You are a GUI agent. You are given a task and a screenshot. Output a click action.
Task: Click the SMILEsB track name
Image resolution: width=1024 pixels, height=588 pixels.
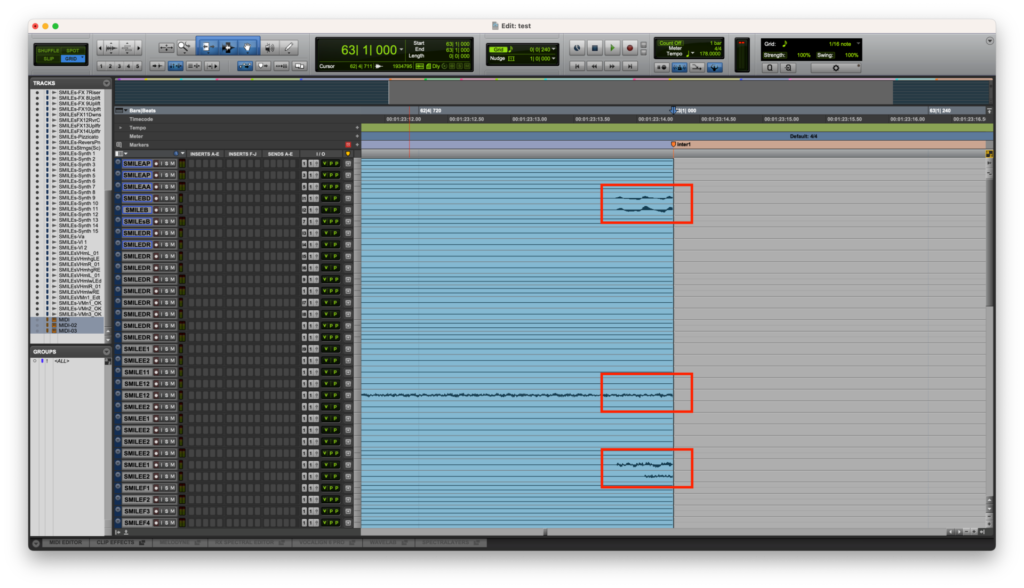tap(137, 221)
